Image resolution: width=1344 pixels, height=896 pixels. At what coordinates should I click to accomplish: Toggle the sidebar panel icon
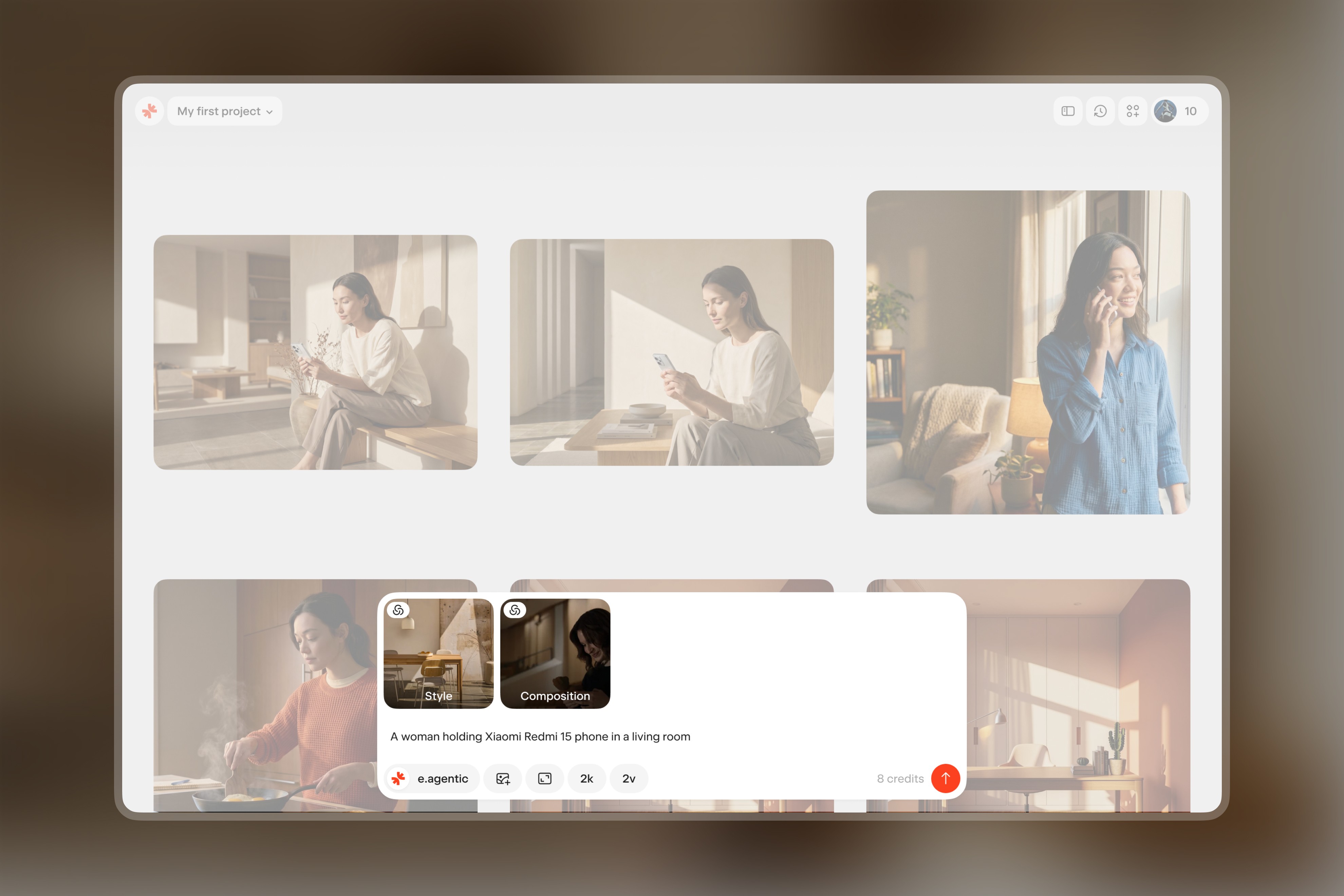pyautogui.click(x=1067, y=111)
